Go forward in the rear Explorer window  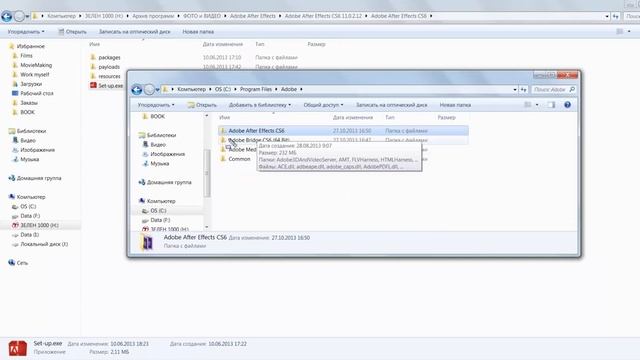tap(19, 16)
